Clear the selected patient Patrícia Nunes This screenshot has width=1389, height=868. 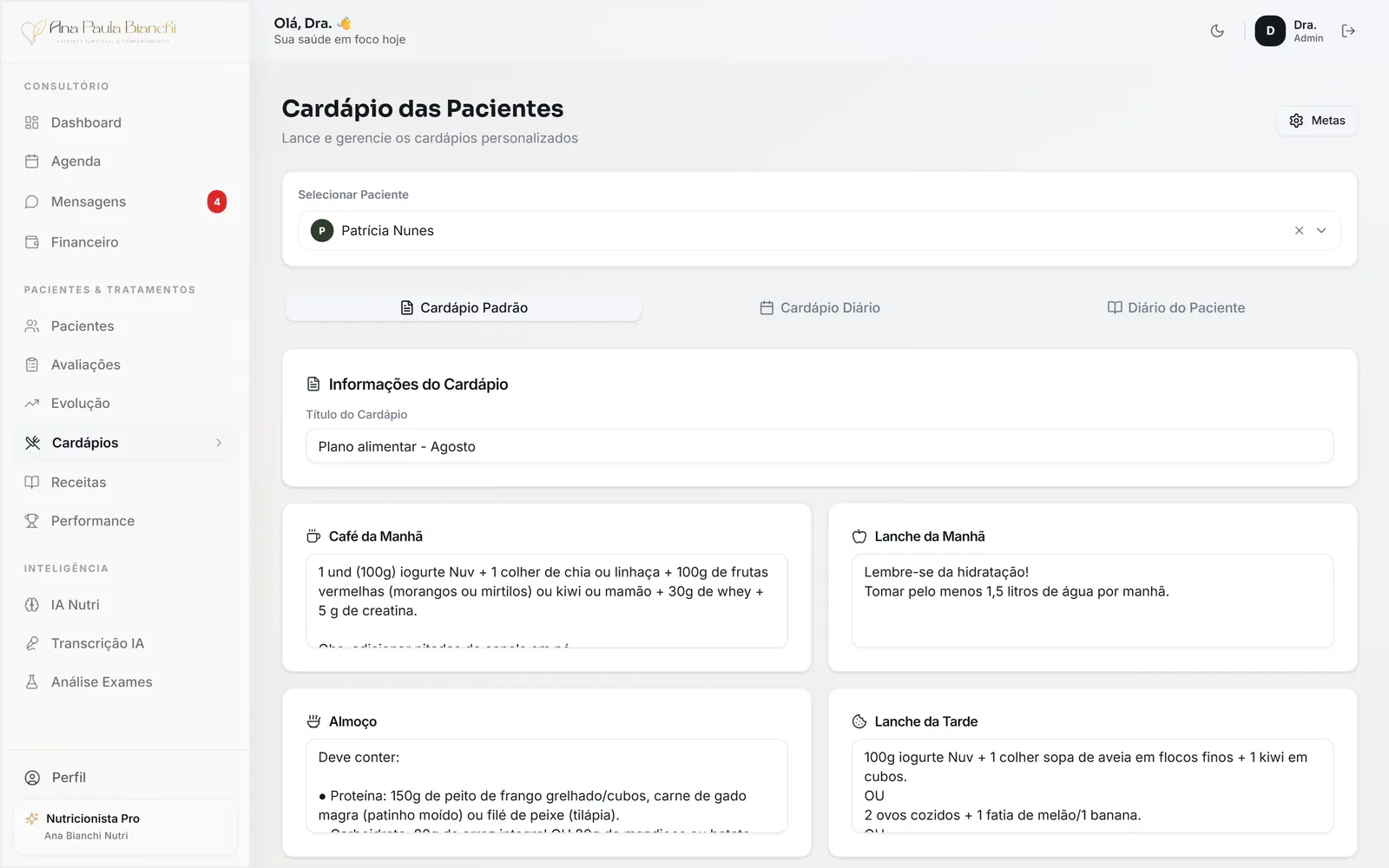click(x=1299, y=231)
